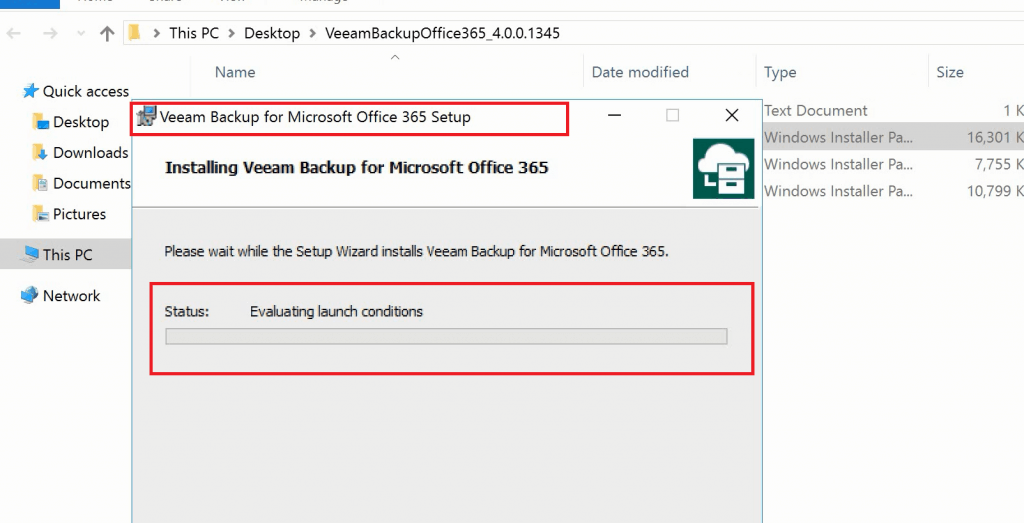The width and height of the screenshot is (1024, 523).
Task: Click the Network icon in the sidebar
Action: tap(30, 296)
